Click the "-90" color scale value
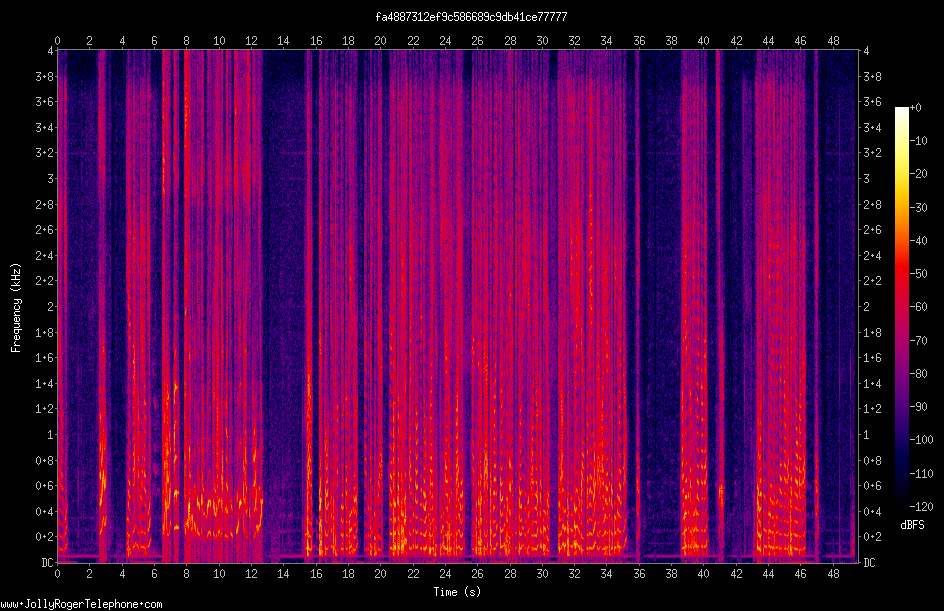The height and width of the screenshot is (611, 944). coord(919,407)
